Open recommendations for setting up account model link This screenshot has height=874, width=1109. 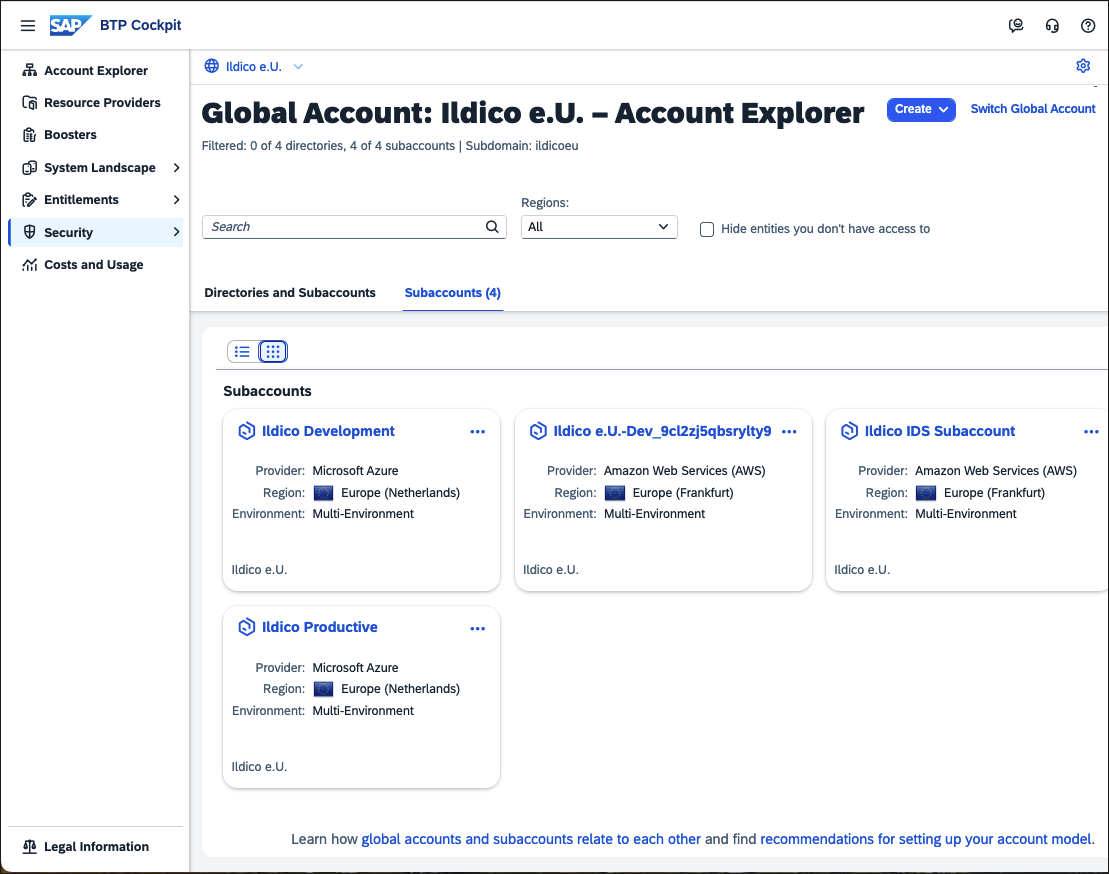(x=926, y=839)
